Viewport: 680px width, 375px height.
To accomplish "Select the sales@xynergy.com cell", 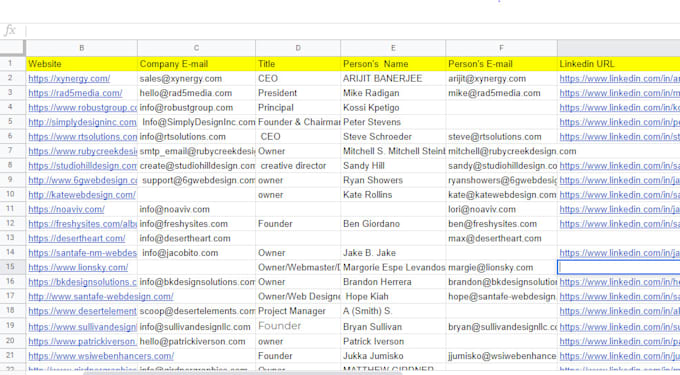I will (x=196, y=78).
